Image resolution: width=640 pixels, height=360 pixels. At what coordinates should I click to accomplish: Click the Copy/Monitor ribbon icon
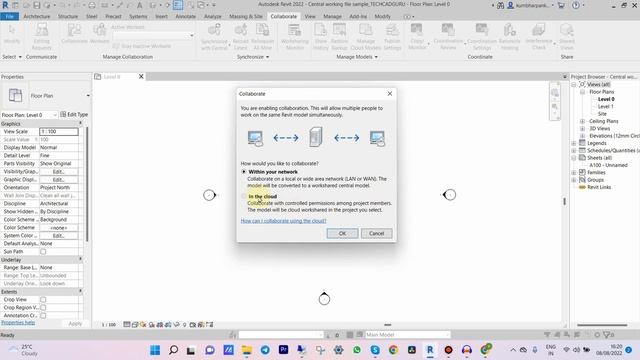tap(417, 36)
